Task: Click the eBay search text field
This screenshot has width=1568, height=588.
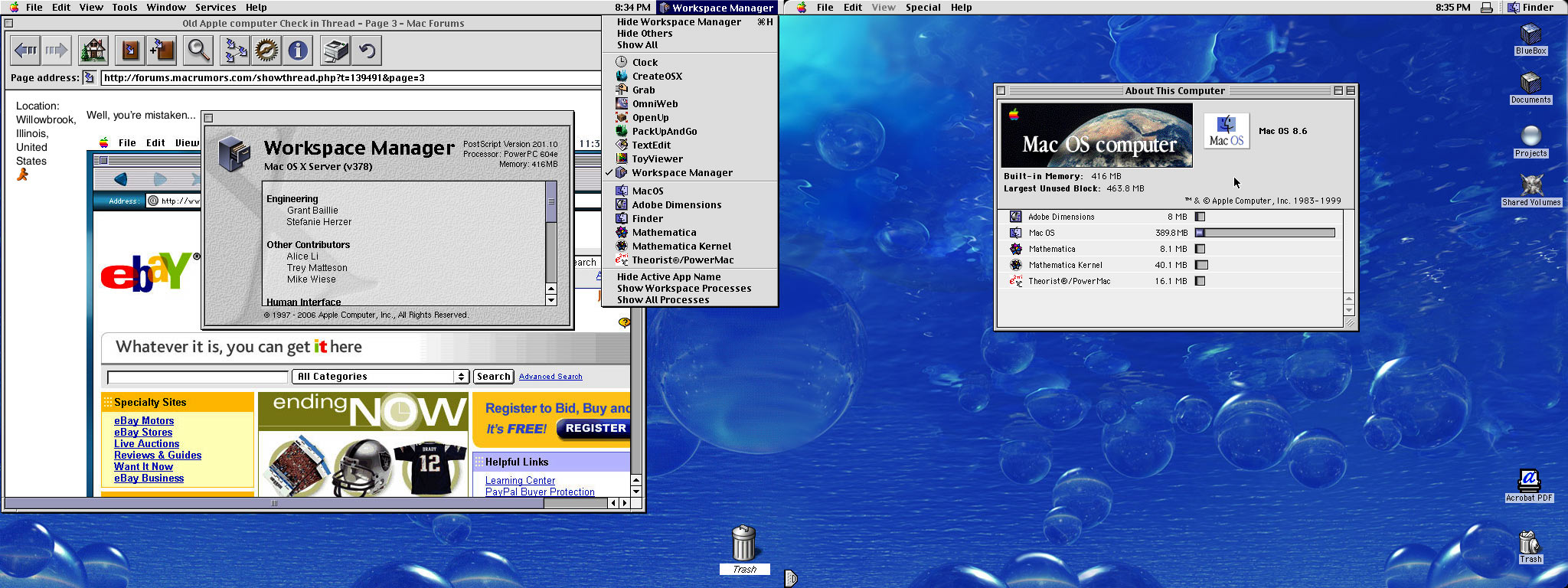Action: pyautogui.click(x=198, y=377)
